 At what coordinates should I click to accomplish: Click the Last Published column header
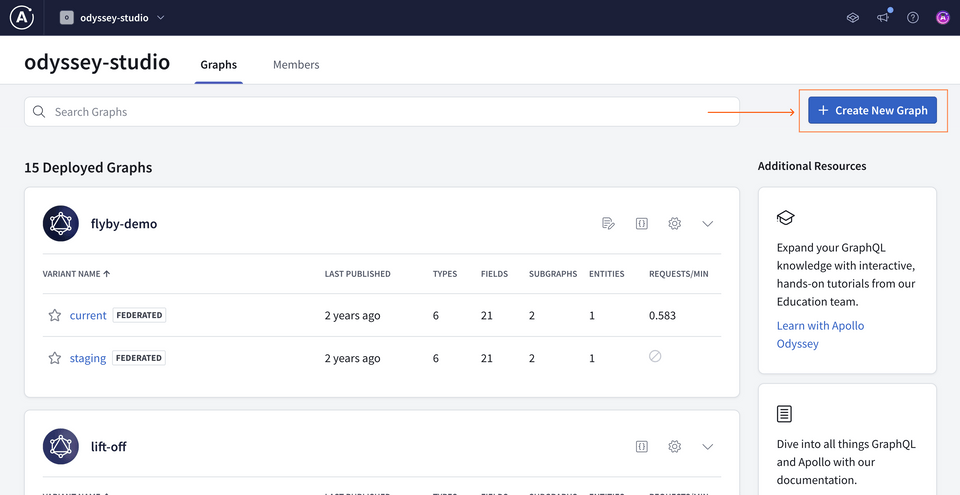coord(358,274)
